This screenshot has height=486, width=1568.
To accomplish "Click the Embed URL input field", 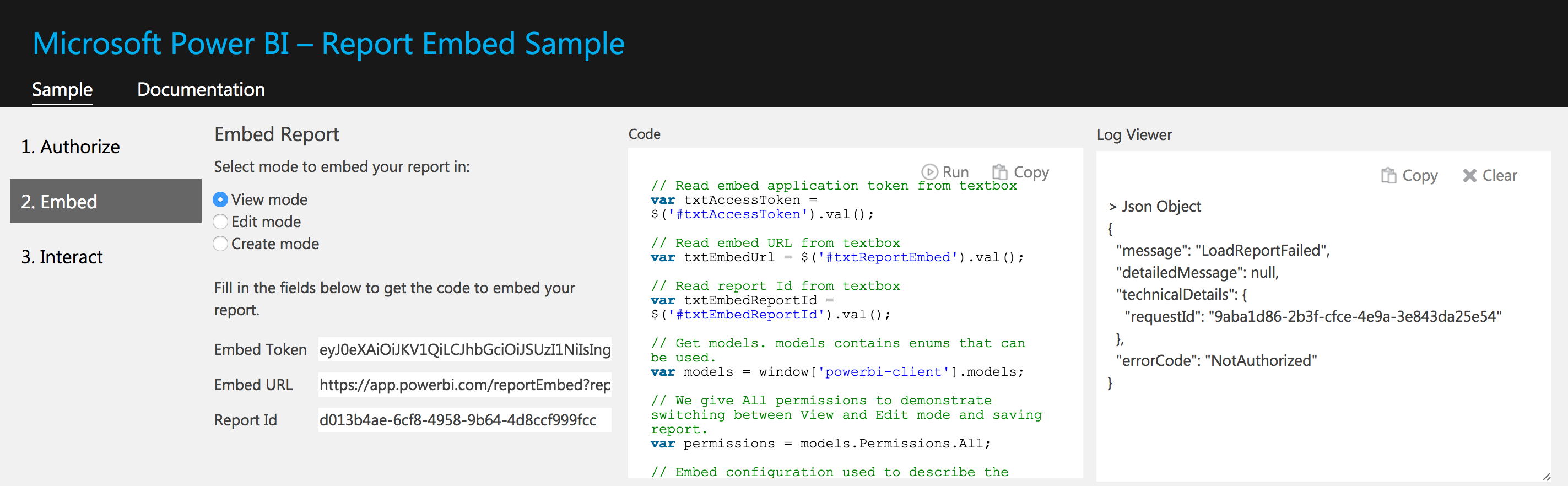I will coord(464,385).
